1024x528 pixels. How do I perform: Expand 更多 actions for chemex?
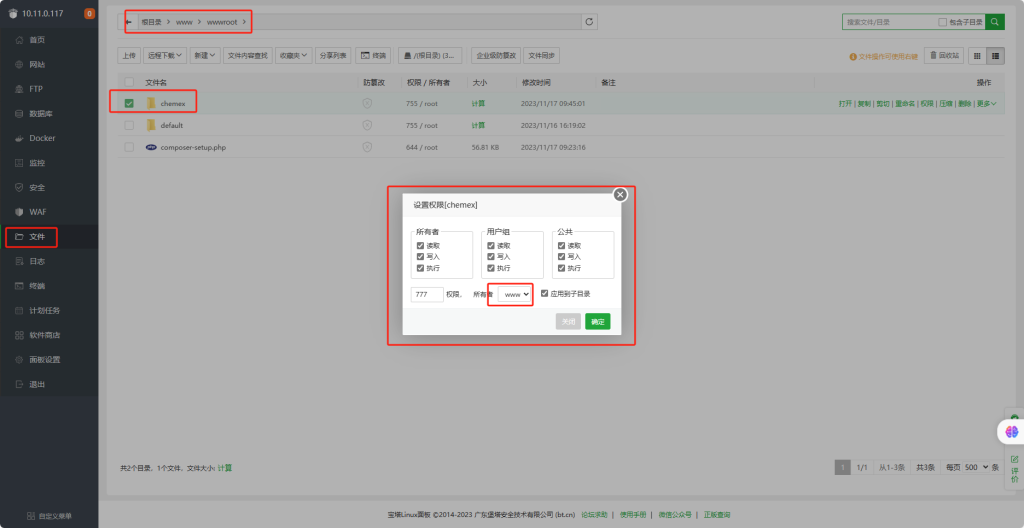[986, 104]
